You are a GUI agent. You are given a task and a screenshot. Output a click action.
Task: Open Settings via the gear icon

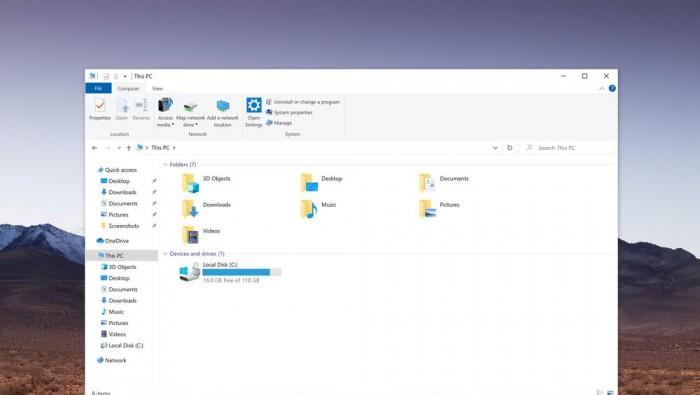(x=254, y=105)
